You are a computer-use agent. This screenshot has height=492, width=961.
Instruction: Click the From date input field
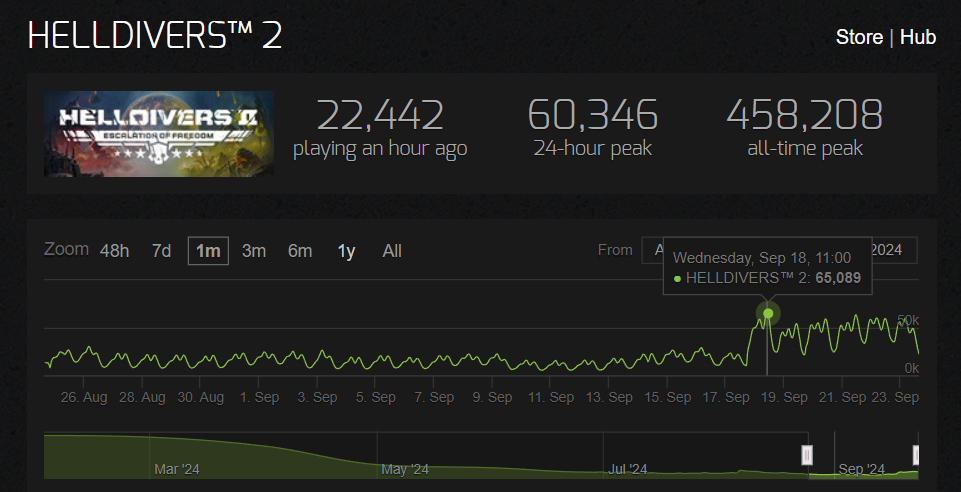653,250
